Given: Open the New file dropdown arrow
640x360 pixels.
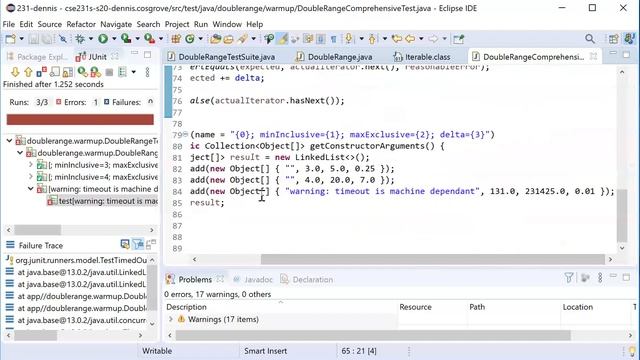Looking at the screenshot, I should (x=21, y=39).
